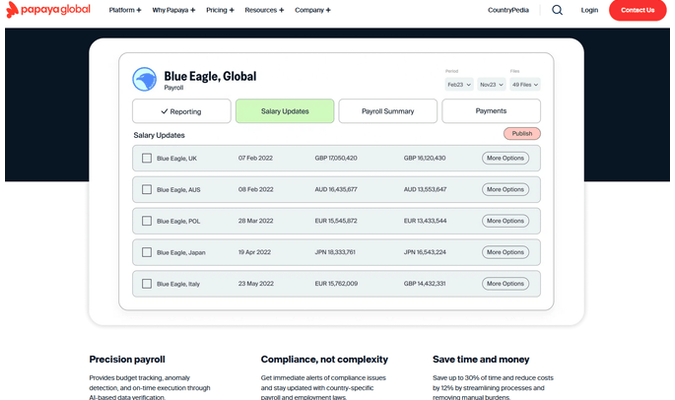
Task: Click the date 23 May 2022
Action: click(256, 284)
